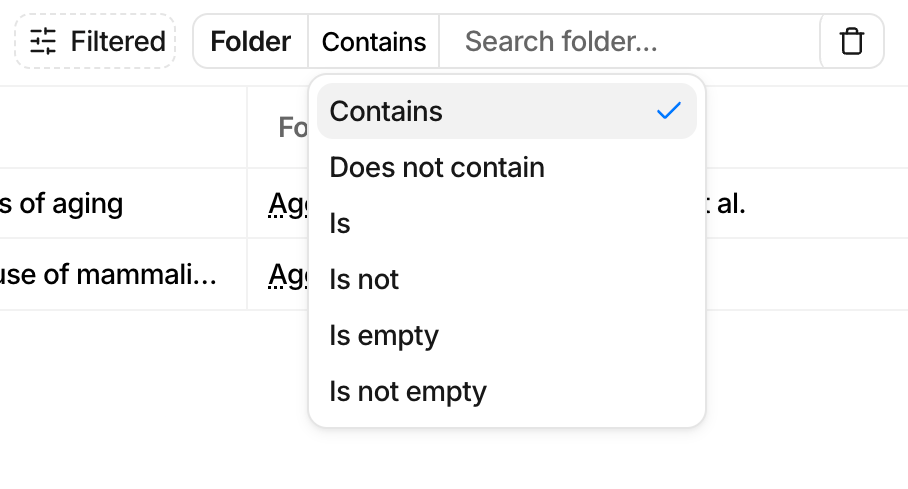The height and width of the screenshot is (489, 908).
Task: Select the row ending in 'use of mammali...'
Action: 108,274
